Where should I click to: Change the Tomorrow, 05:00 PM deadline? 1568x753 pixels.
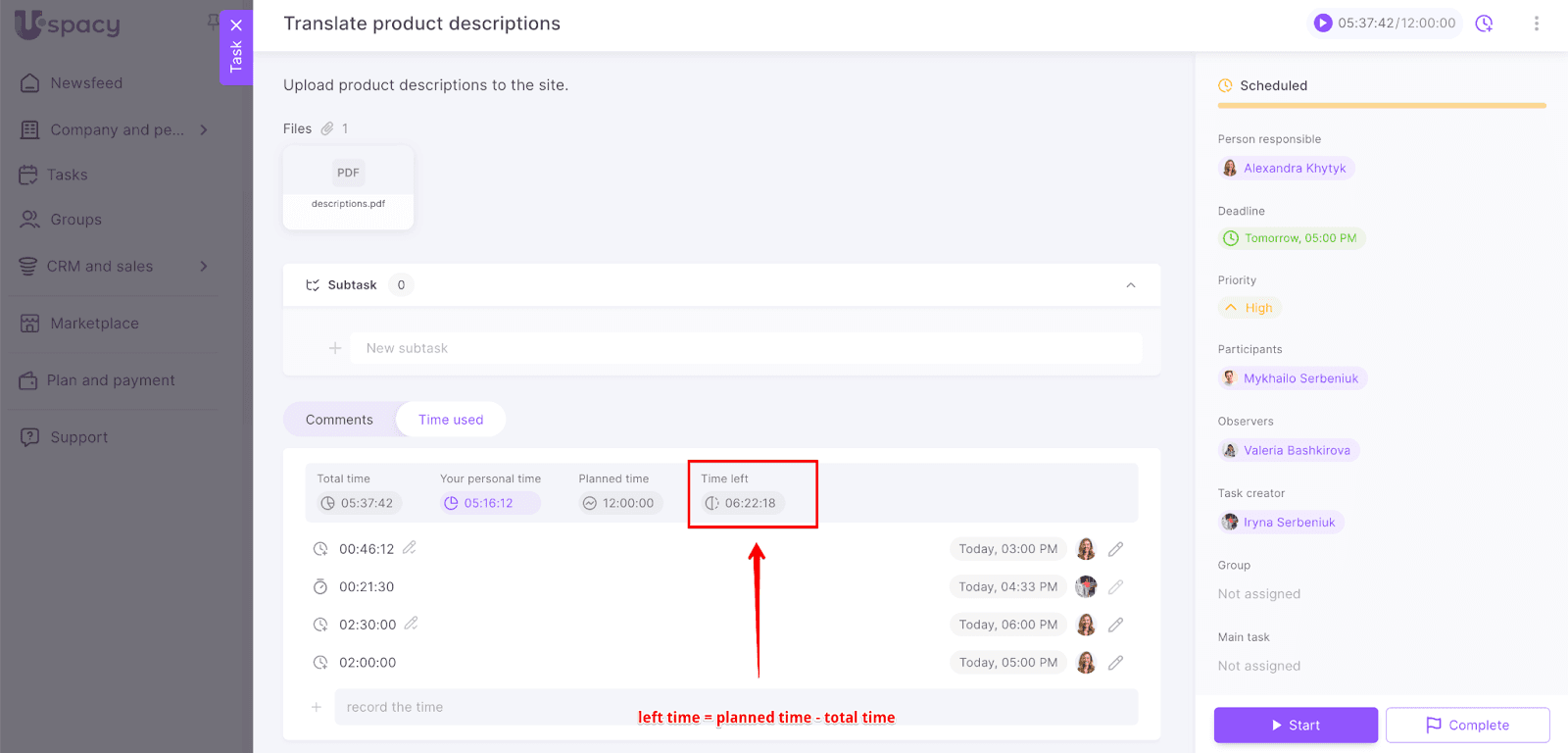point(1292,238)
